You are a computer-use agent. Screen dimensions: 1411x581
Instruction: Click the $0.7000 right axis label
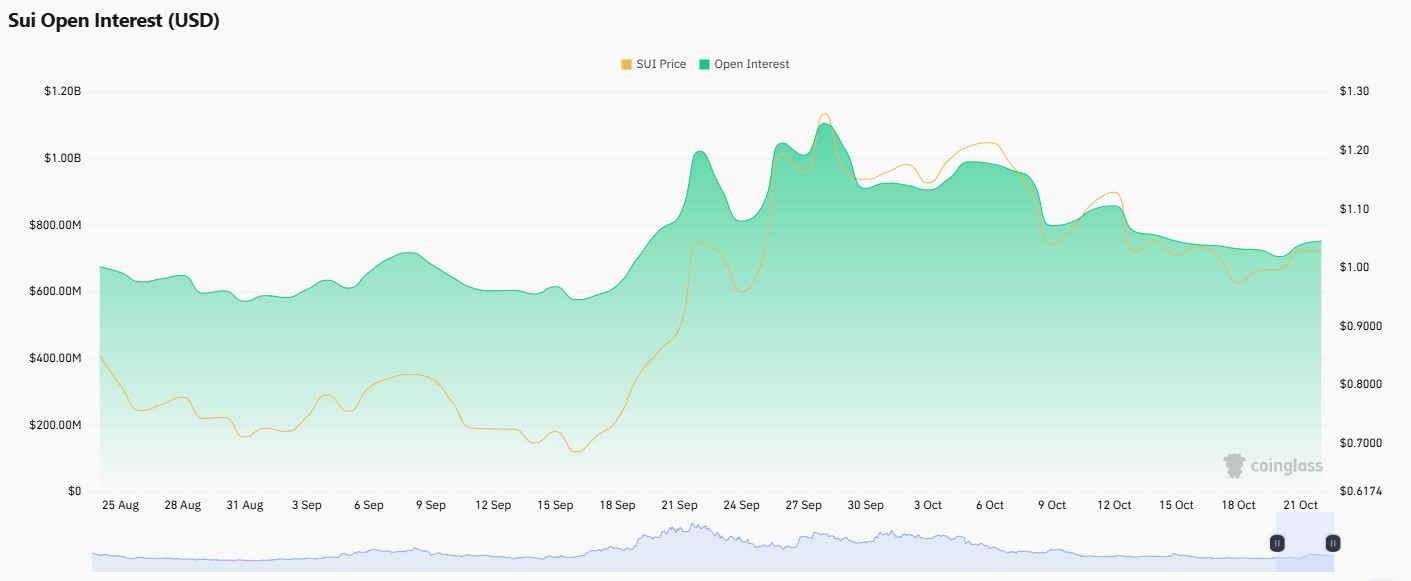click(1360, 443)
